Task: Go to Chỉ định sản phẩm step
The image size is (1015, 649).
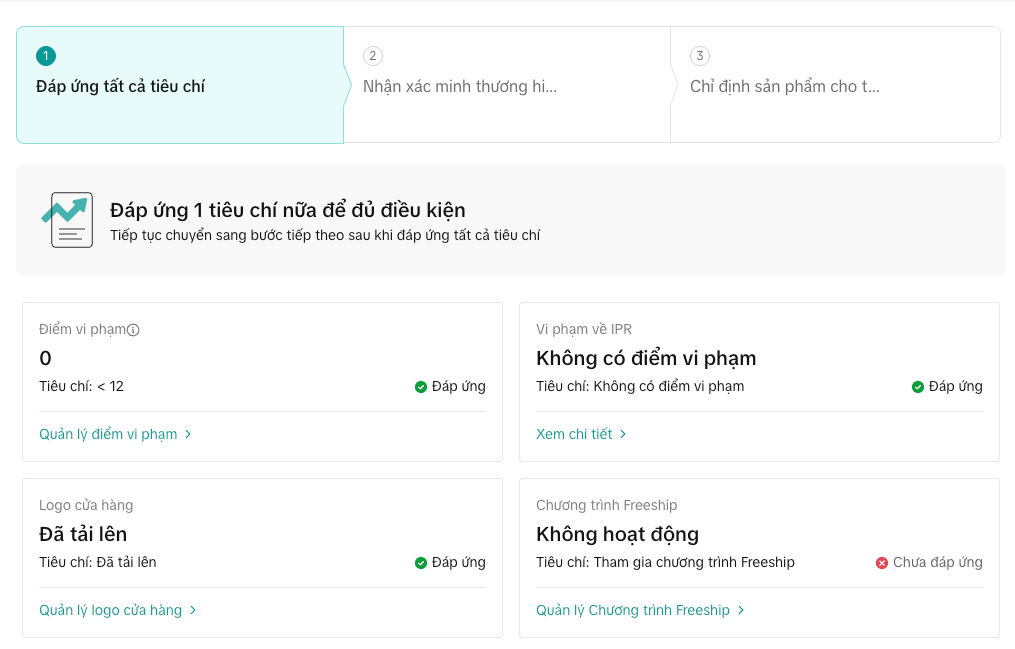Action: click(785, 87)
